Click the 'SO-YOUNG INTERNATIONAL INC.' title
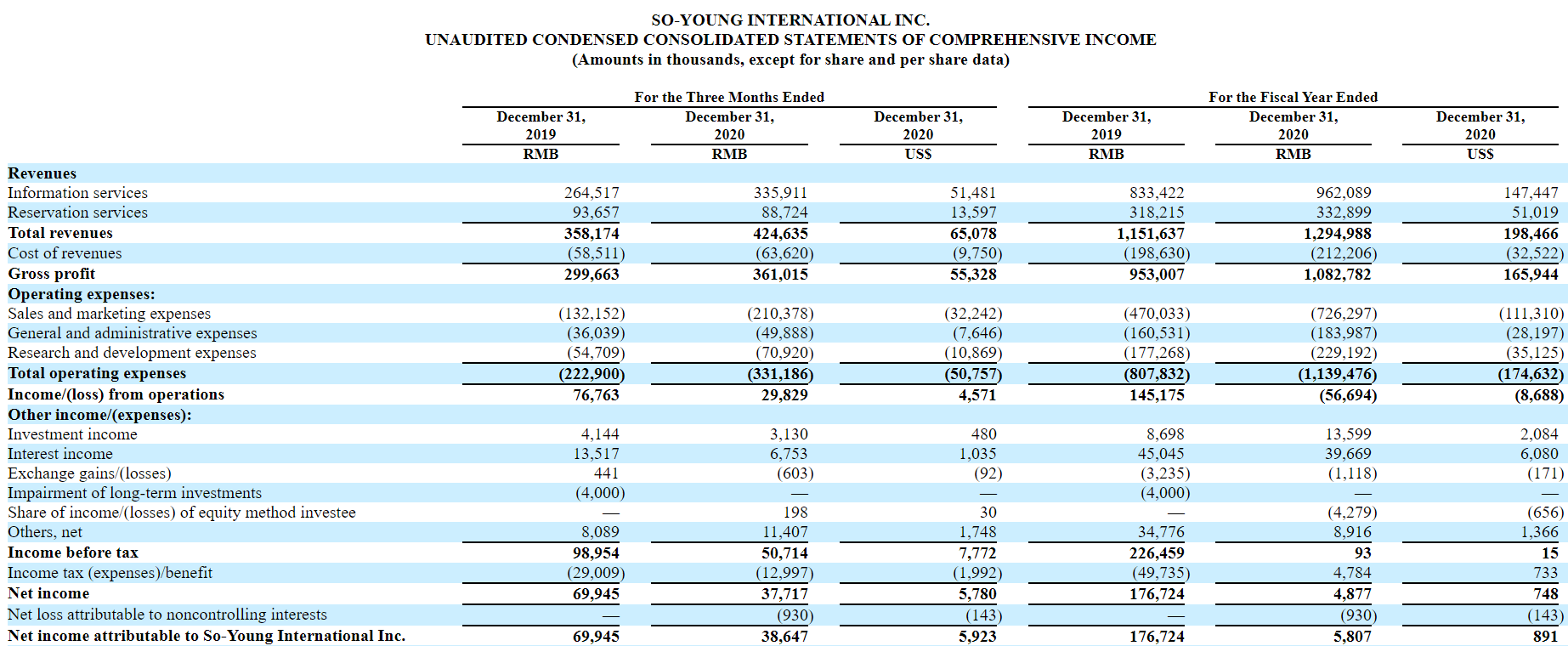The image size is (1568, 646). pyautogui.click(x=790, y=20)
